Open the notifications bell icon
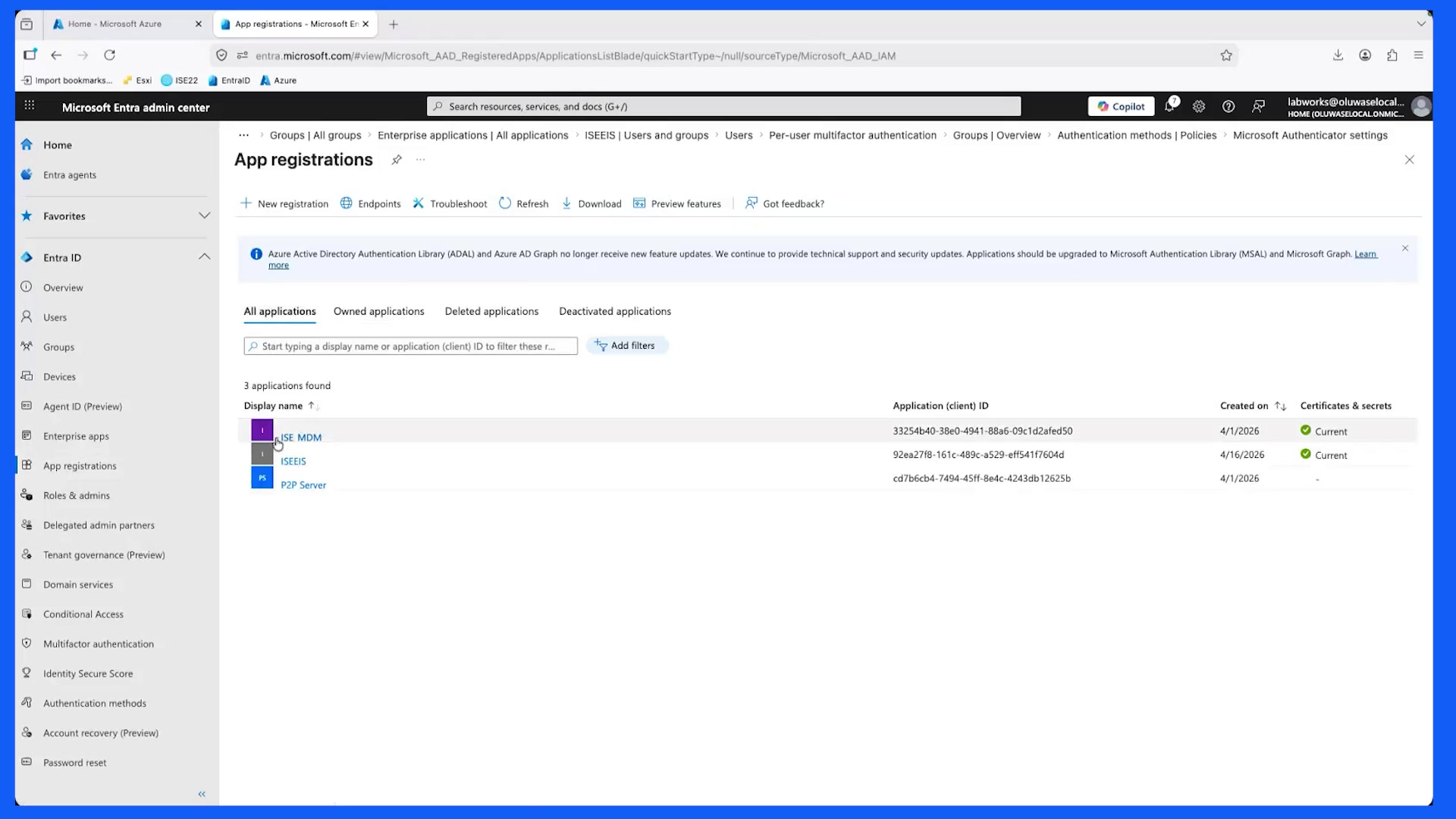Image resolution: width=1456 pixels, height=819 pixels. pos(1170,107)
